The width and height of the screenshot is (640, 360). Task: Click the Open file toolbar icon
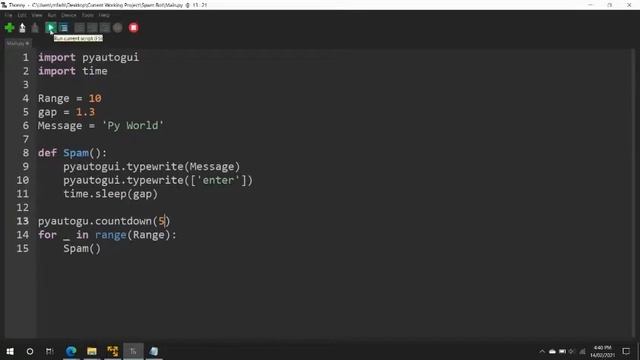(22, 28)
